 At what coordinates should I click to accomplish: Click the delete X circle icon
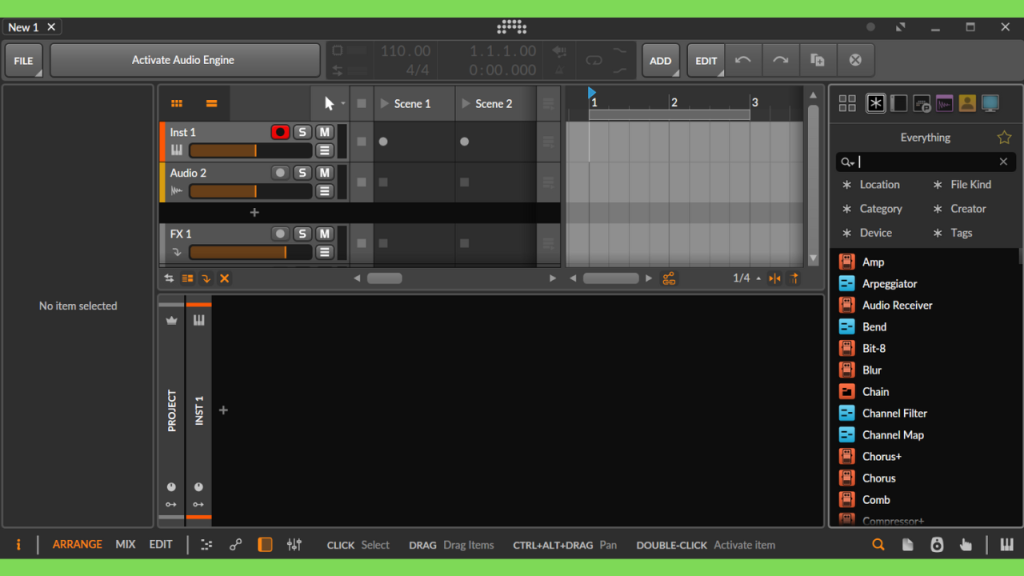tap(855, 60)
